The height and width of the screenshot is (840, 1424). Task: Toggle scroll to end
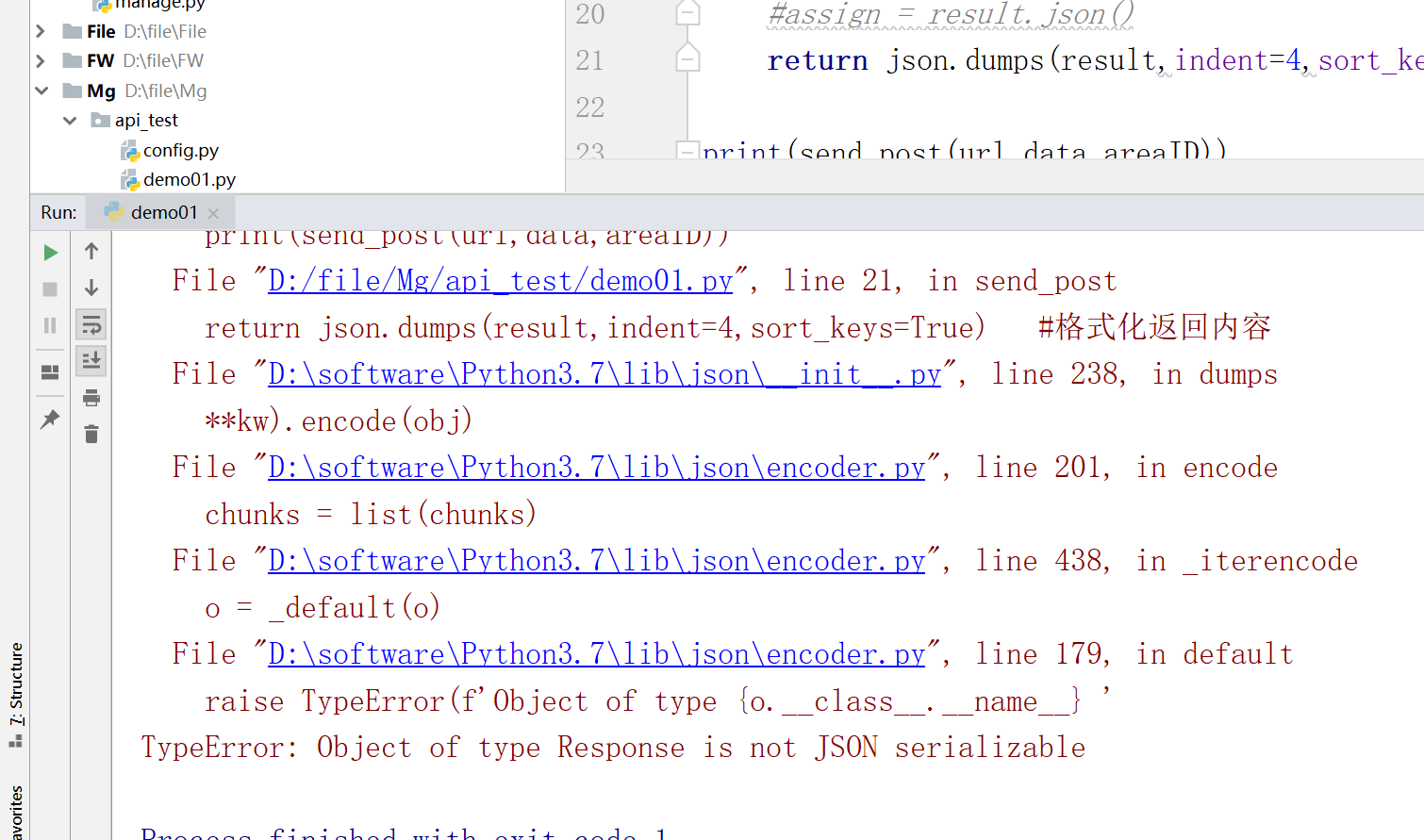click(91, 360)
